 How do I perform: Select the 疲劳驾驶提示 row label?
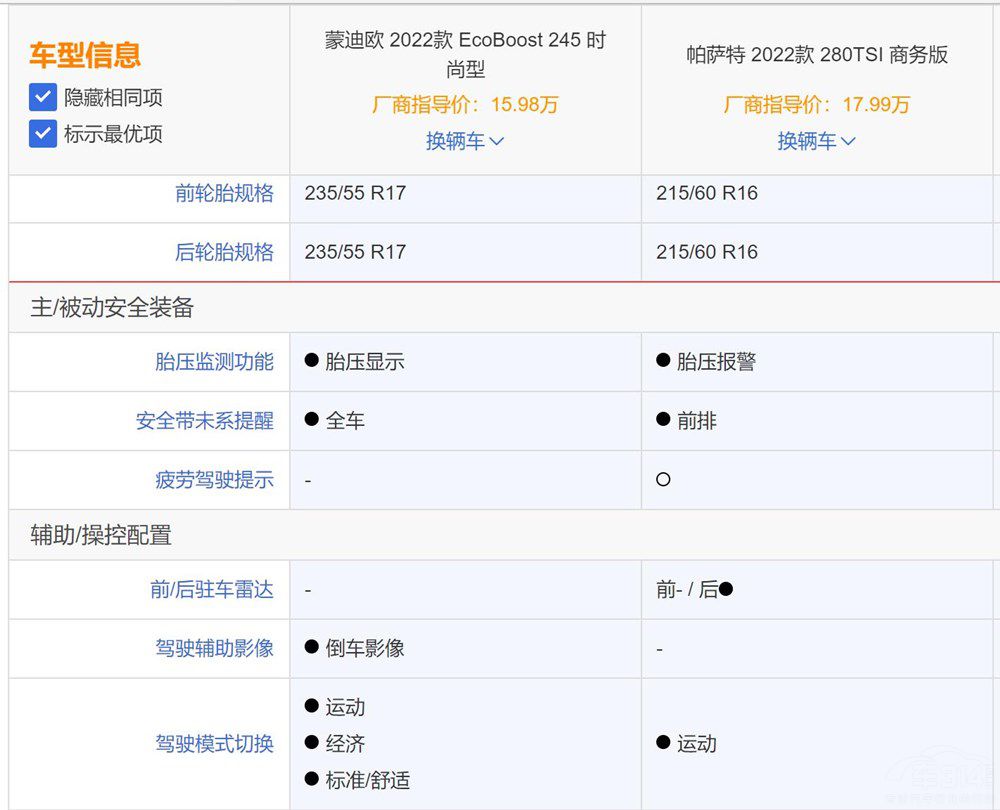(x=214, y=480)
